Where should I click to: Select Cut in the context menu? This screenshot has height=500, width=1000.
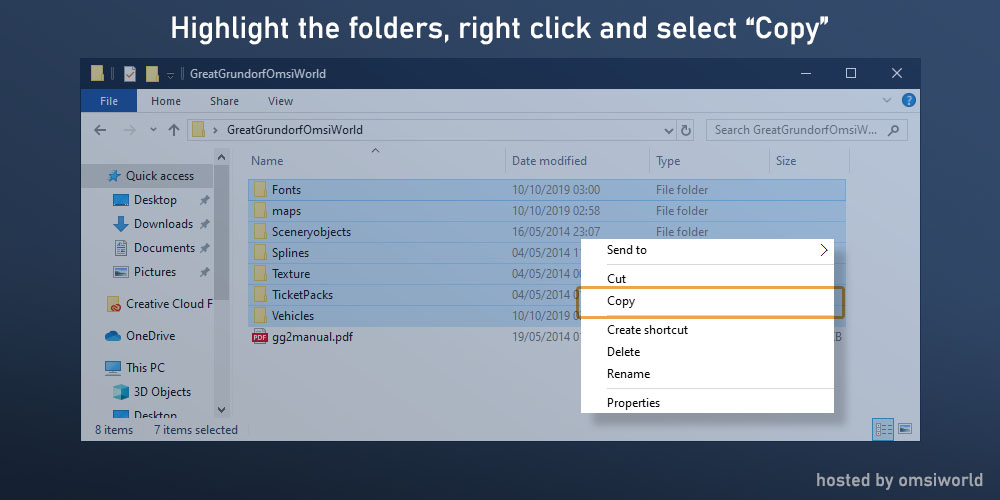tap(707, 279)
